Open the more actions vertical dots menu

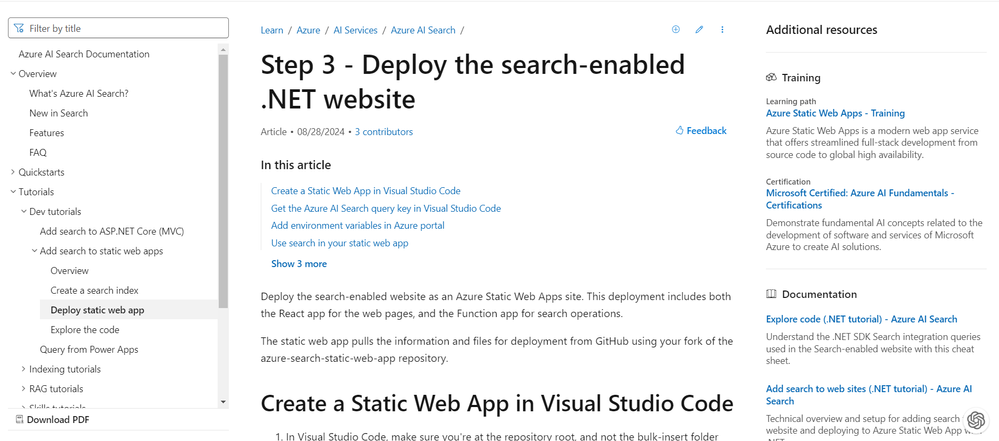click(722, 30)
